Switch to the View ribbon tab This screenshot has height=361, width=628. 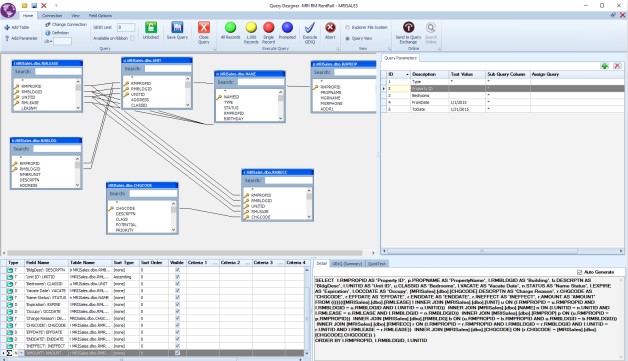[75, 16]
